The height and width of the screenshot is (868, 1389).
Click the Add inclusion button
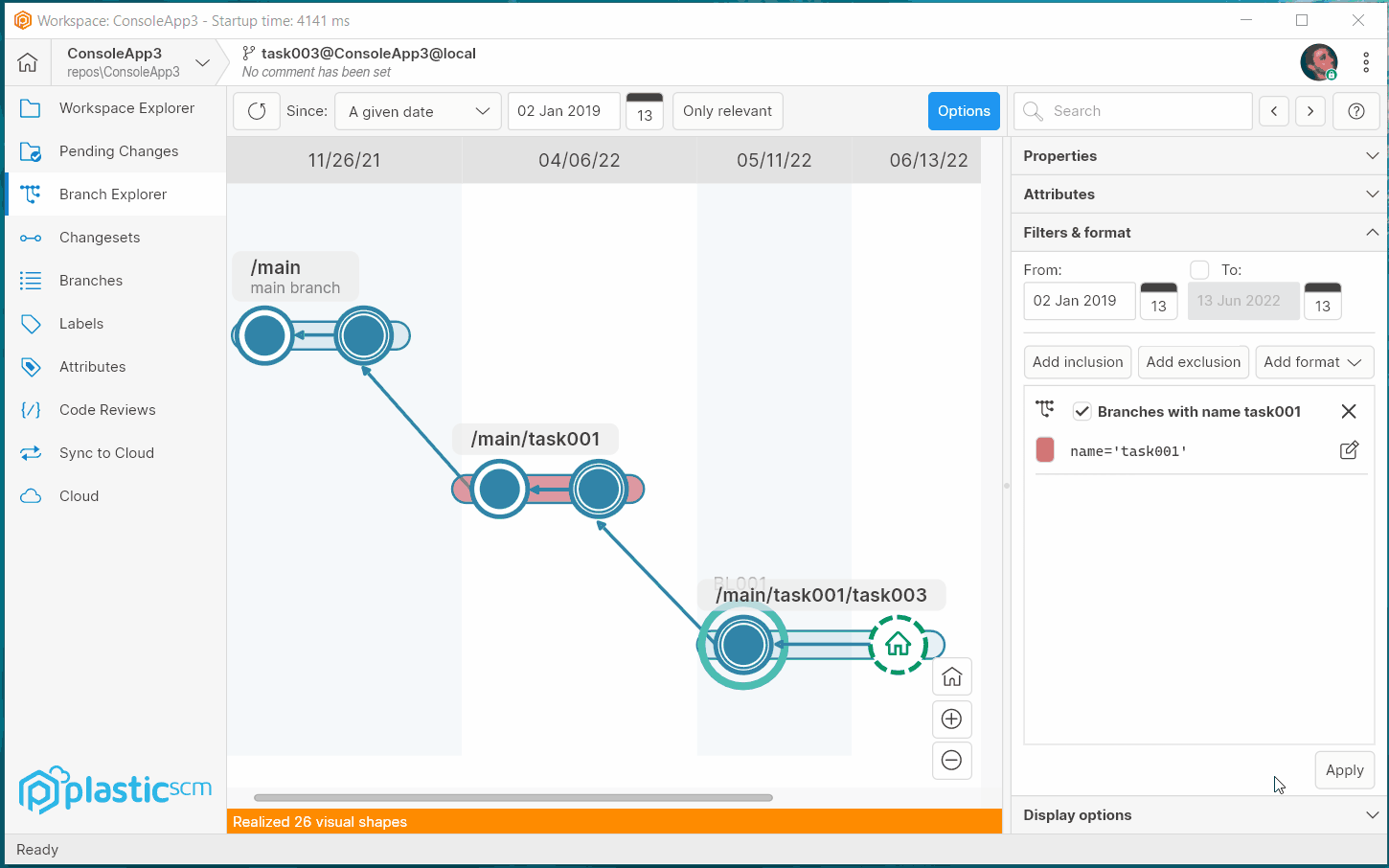tap(1078, 362)
